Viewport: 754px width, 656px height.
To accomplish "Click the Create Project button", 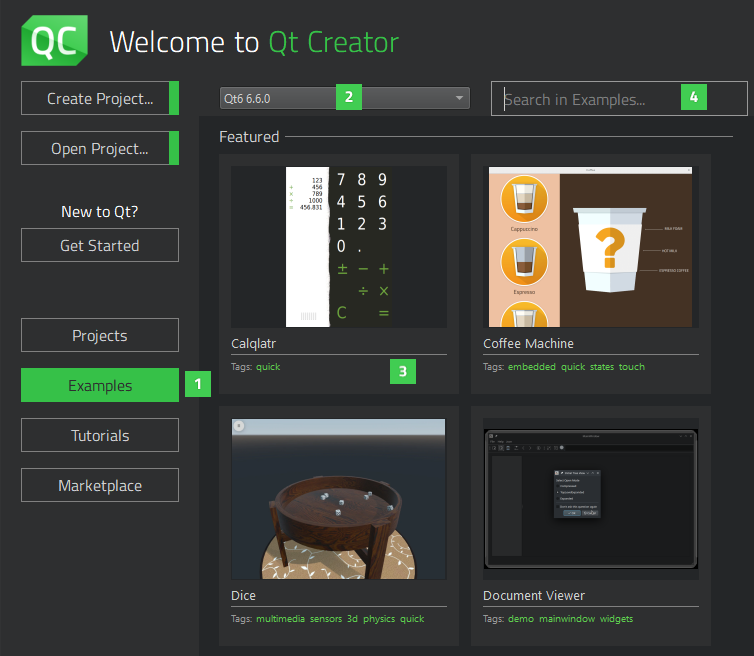I will tap(99, 99).
